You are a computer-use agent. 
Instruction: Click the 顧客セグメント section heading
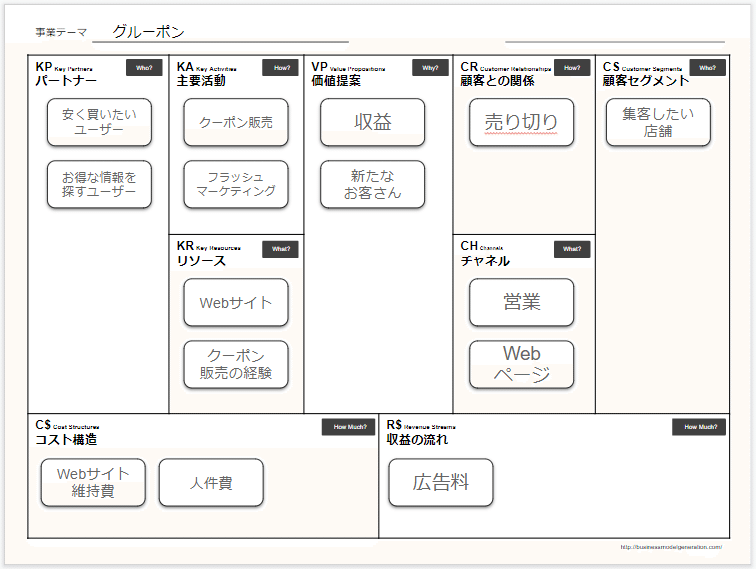646,81
